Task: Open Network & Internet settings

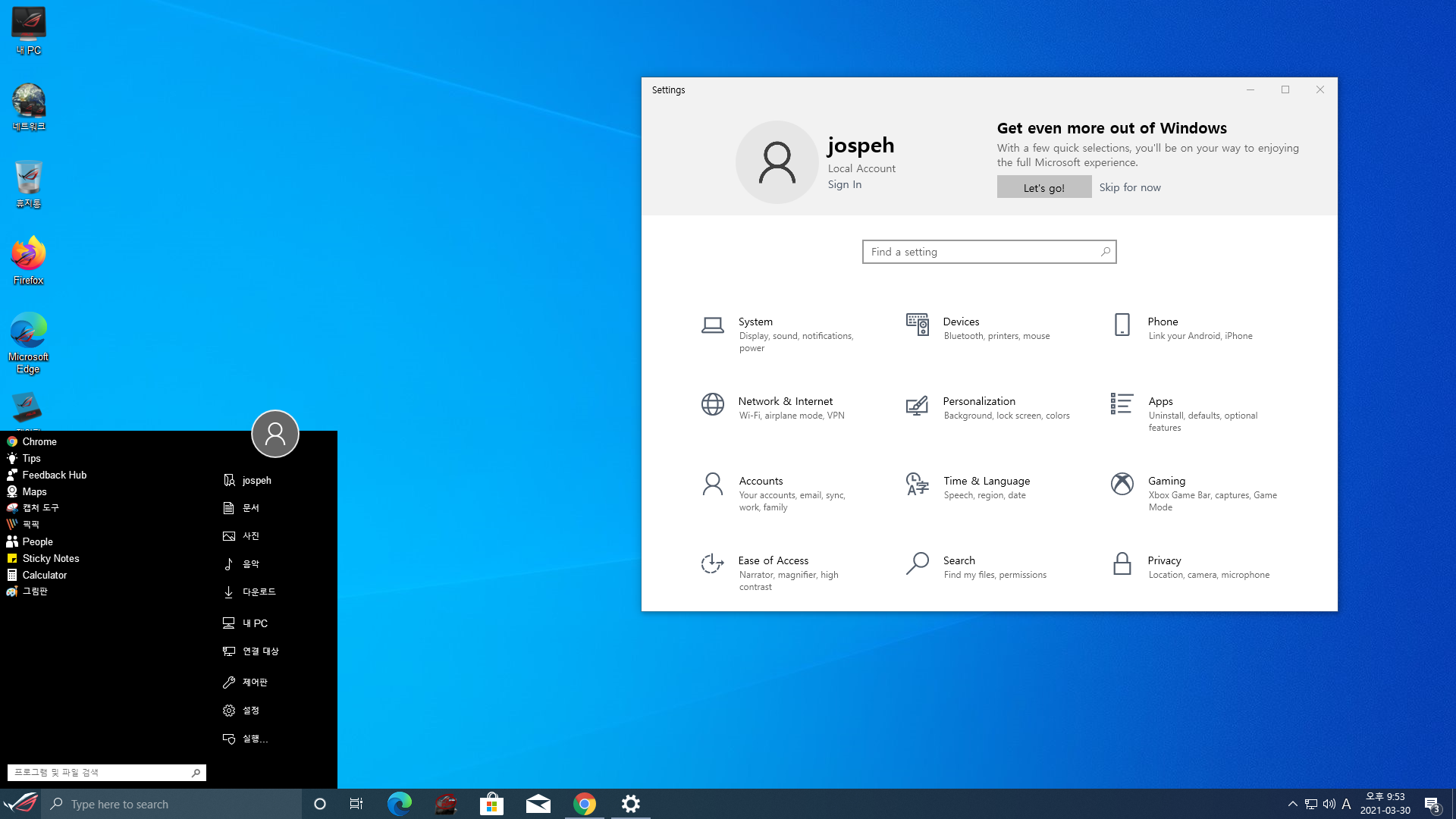Action: [785, 402]
